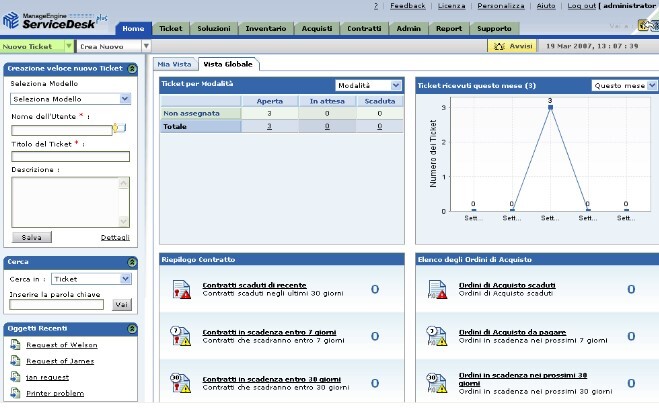This screenshot has width=659, height=415.
Task: Click the Avvisi button
Action: pyautogui.click(x=512, y=46)
